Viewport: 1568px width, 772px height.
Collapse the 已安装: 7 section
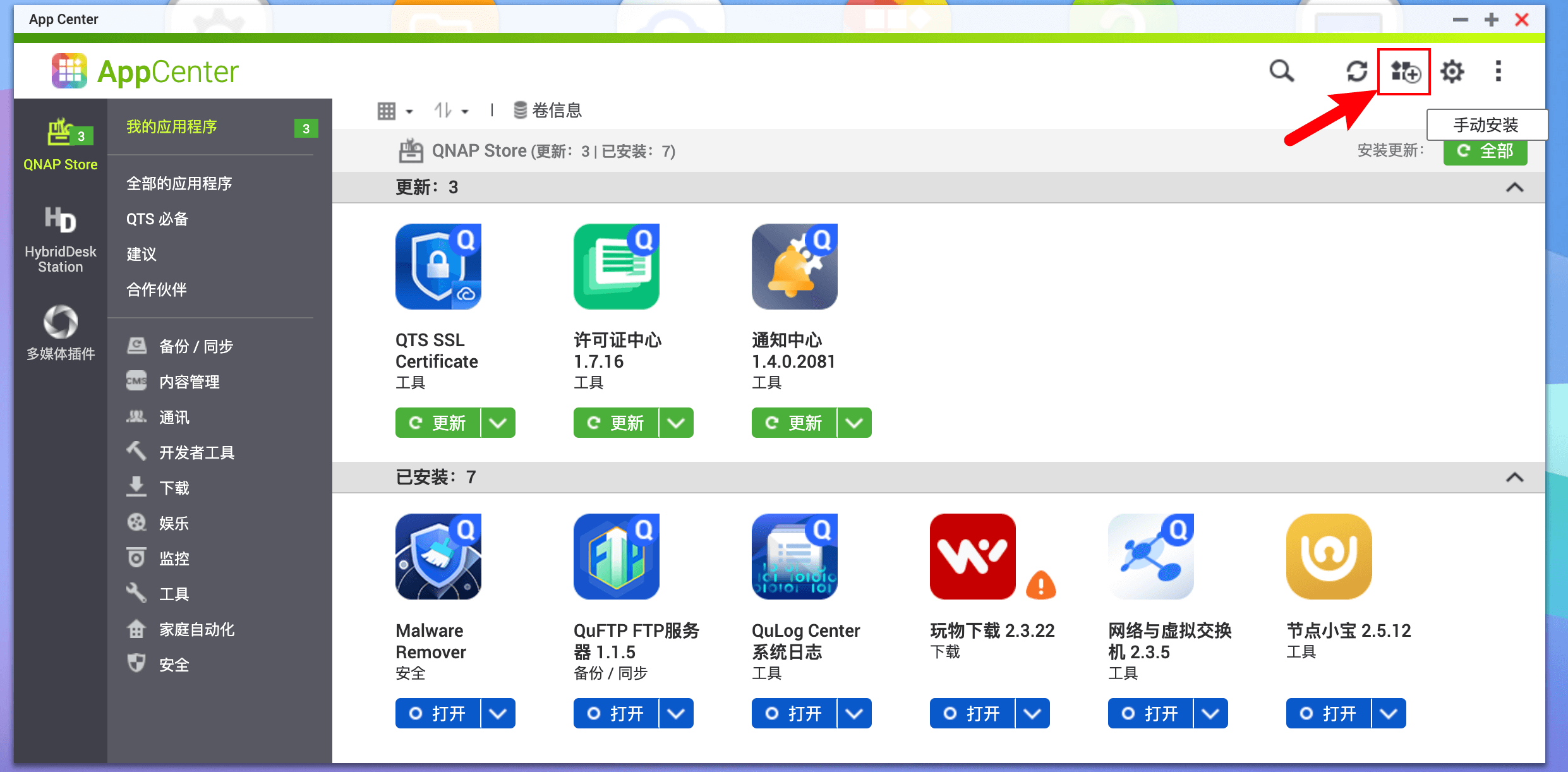click(x=1514, y=478)
